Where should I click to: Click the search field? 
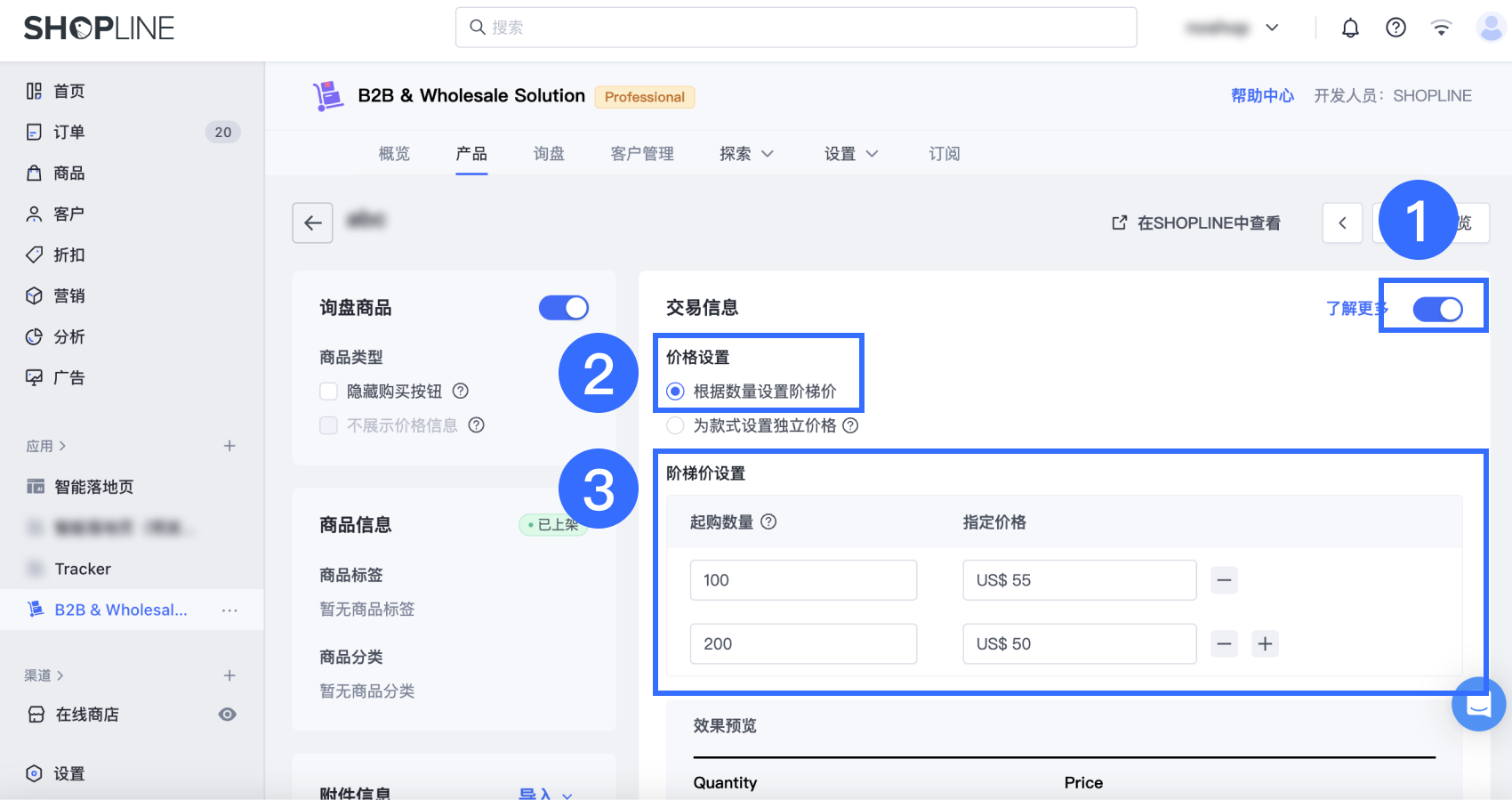(796, 28)
